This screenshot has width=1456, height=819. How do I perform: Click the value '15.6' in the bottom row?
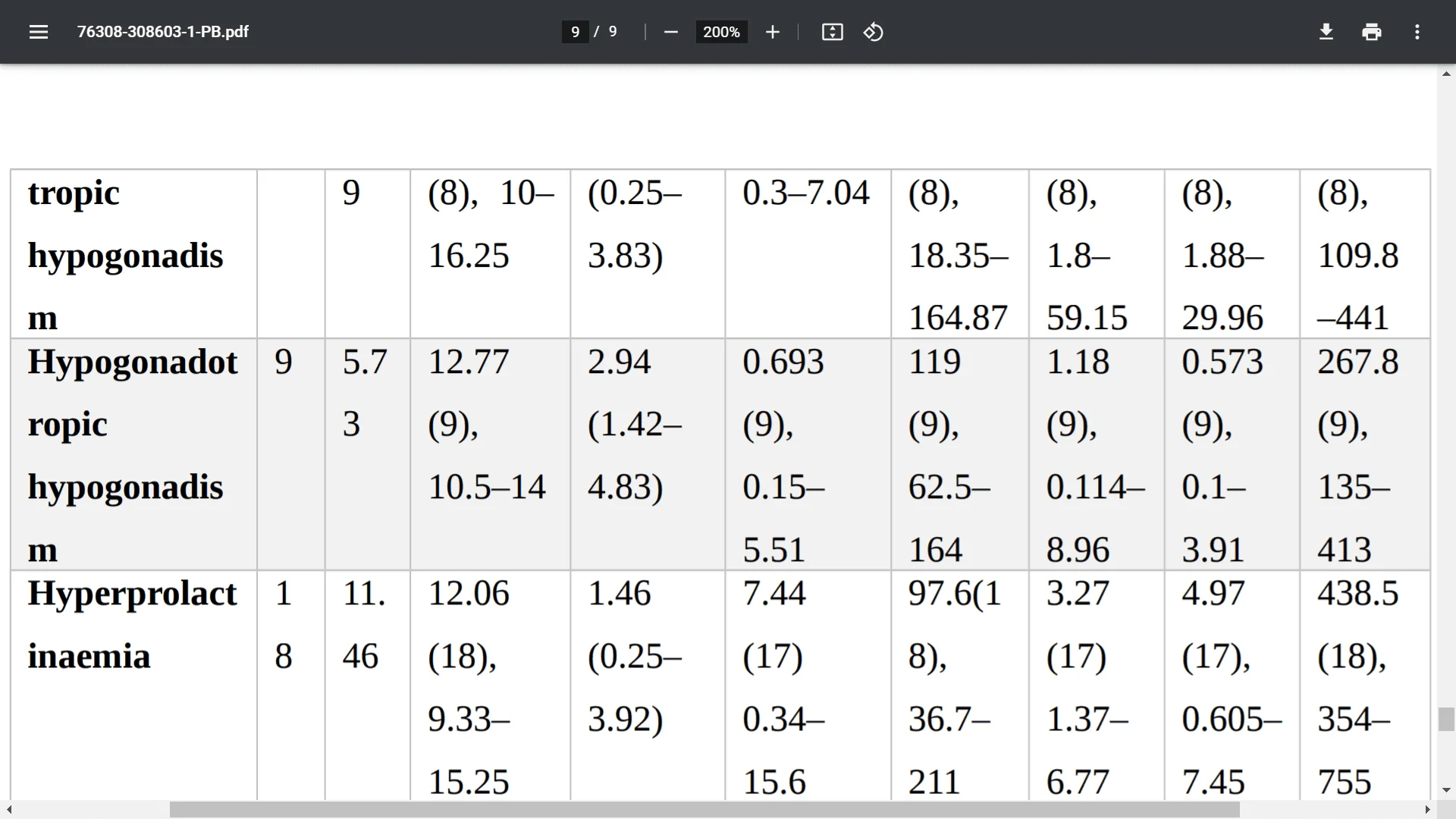click(x=773, y=782)
